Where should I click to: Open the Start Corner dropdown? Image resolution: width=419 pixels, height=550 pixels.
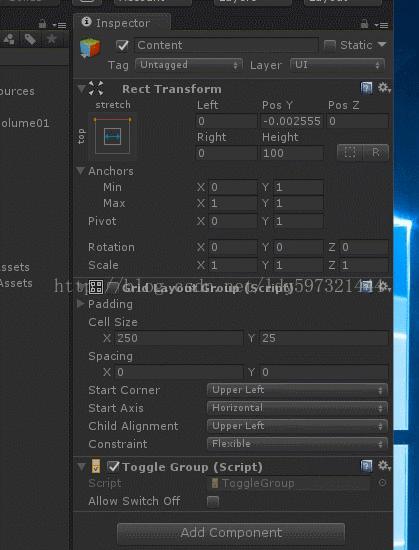[297, 390]
